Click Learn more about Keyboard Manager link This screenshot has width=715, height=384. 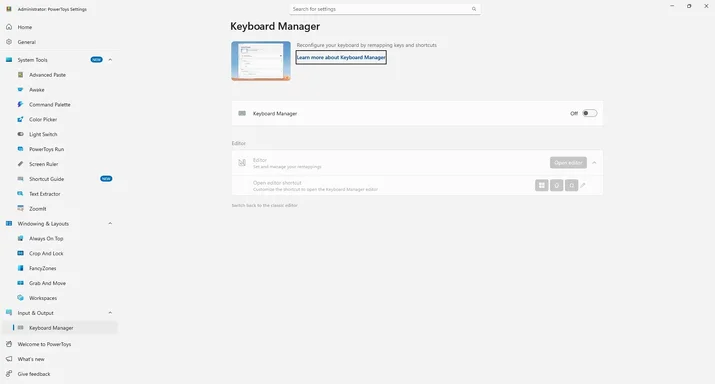coord(341,57)
